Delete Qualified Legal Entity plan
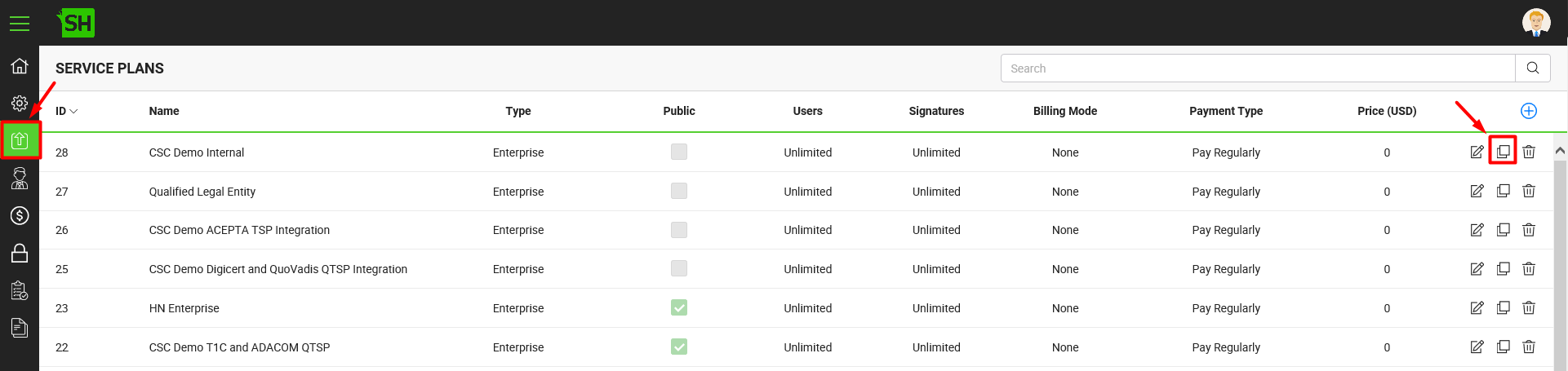The image size is (1568, 371). tap(1529, 191)
